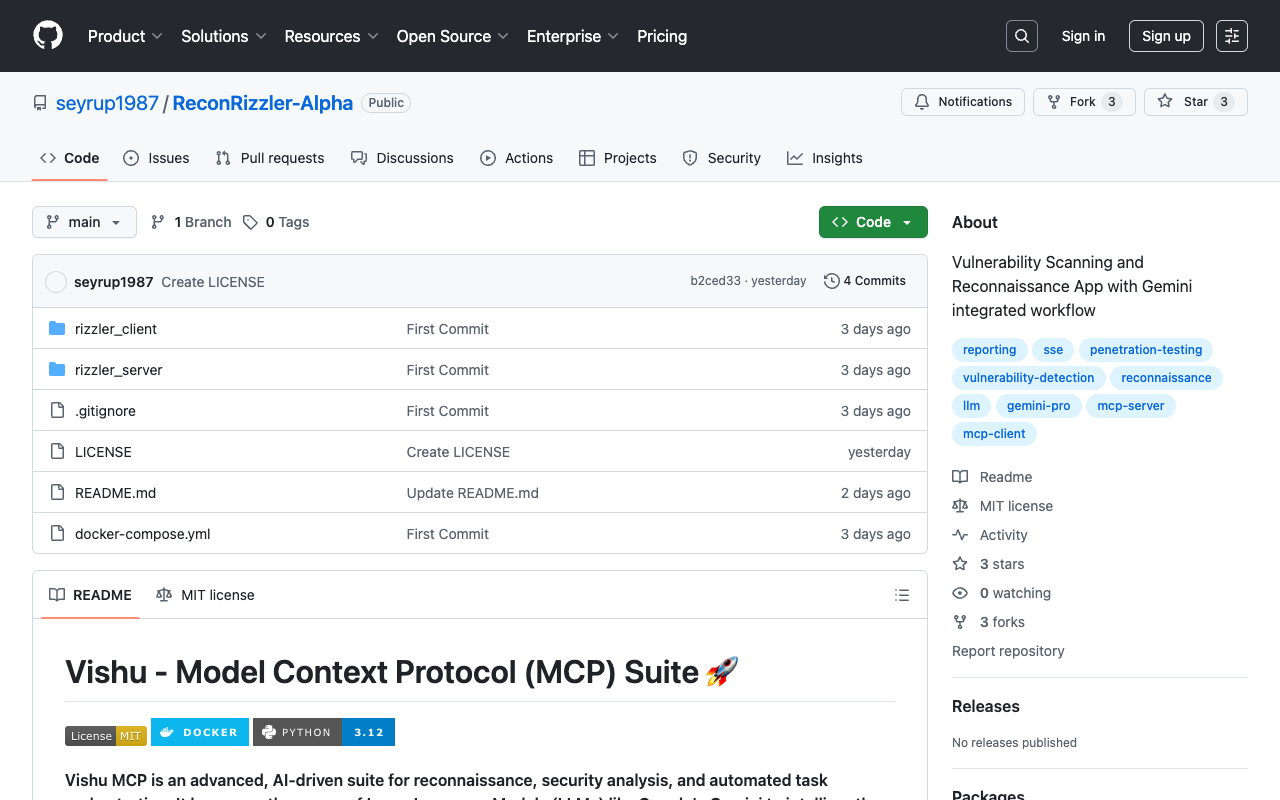Open the main branch selector dropdown
This screenshot has width=1280, height=800.
(x=84, y=222)
